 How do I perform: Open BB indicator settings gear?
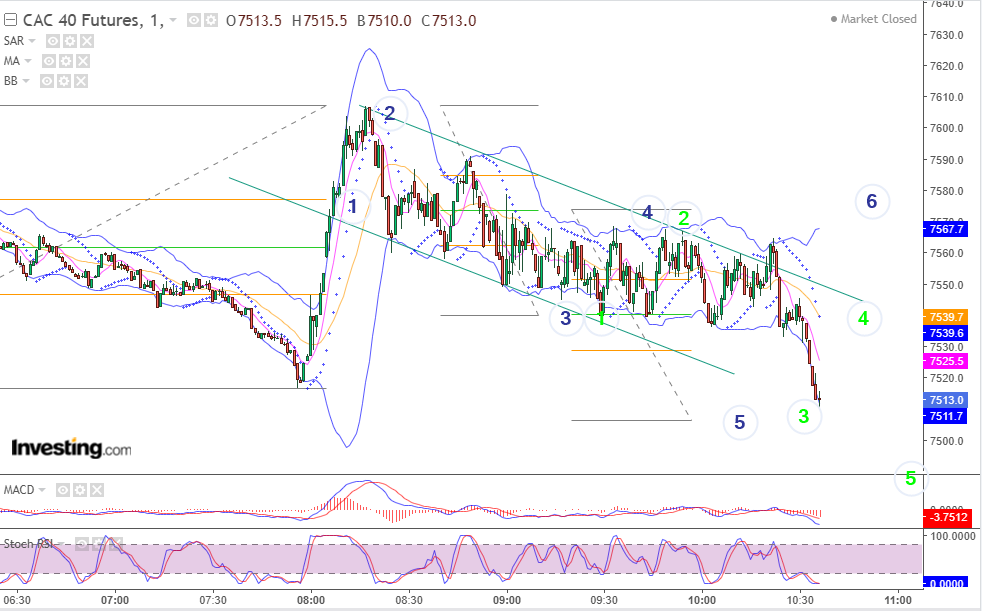(x=64, y=81)
